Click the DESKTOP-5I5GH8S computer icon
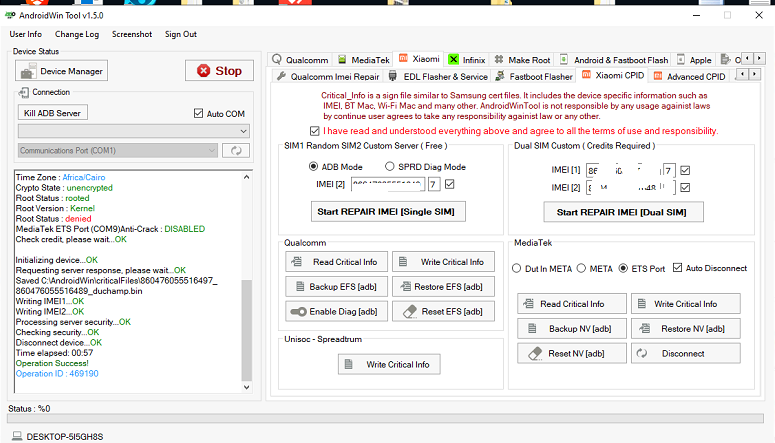The image size is (775, 443). (x=17, y=436)
